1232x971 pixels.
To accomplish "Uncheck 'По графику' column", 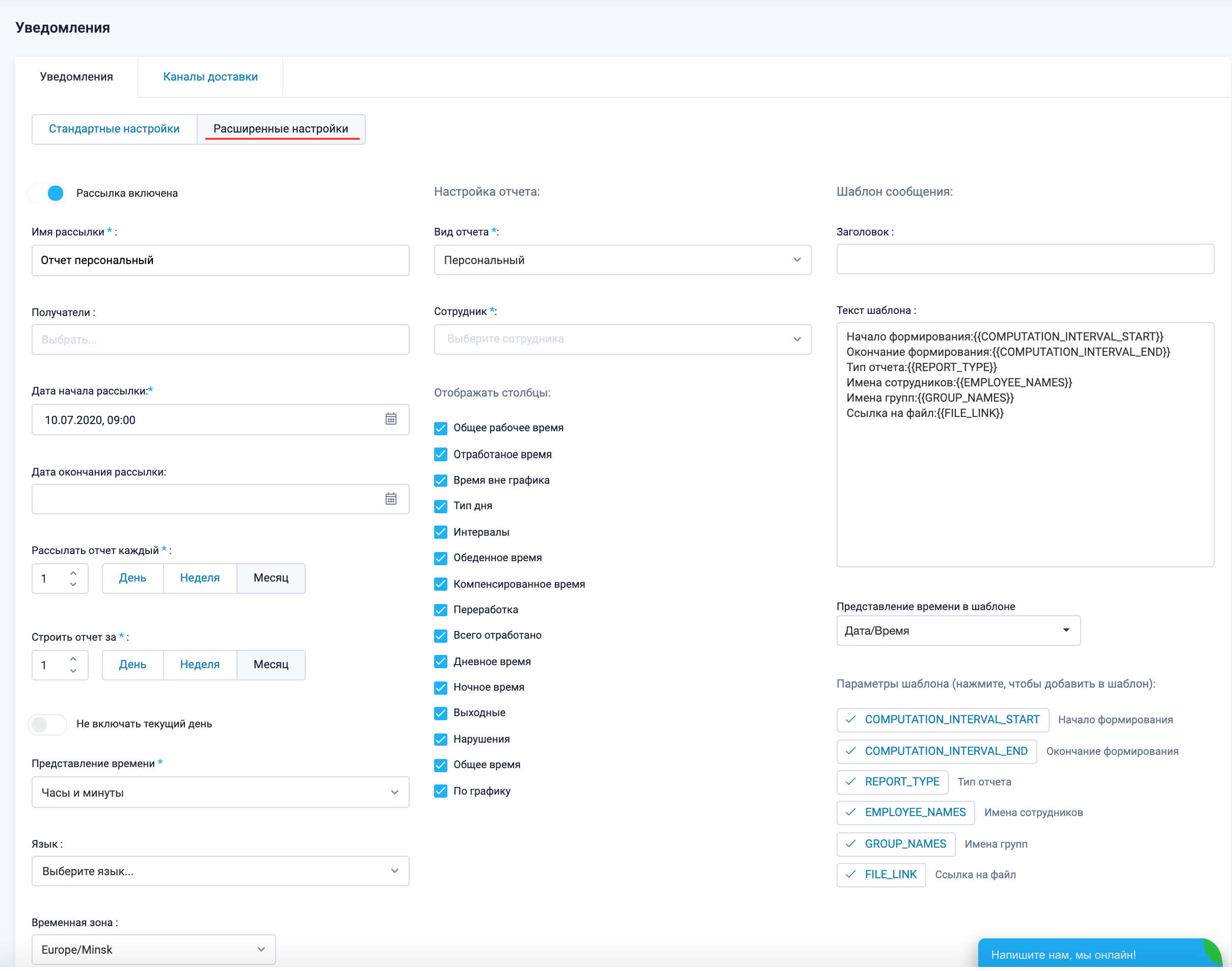I will coord(440,792).
